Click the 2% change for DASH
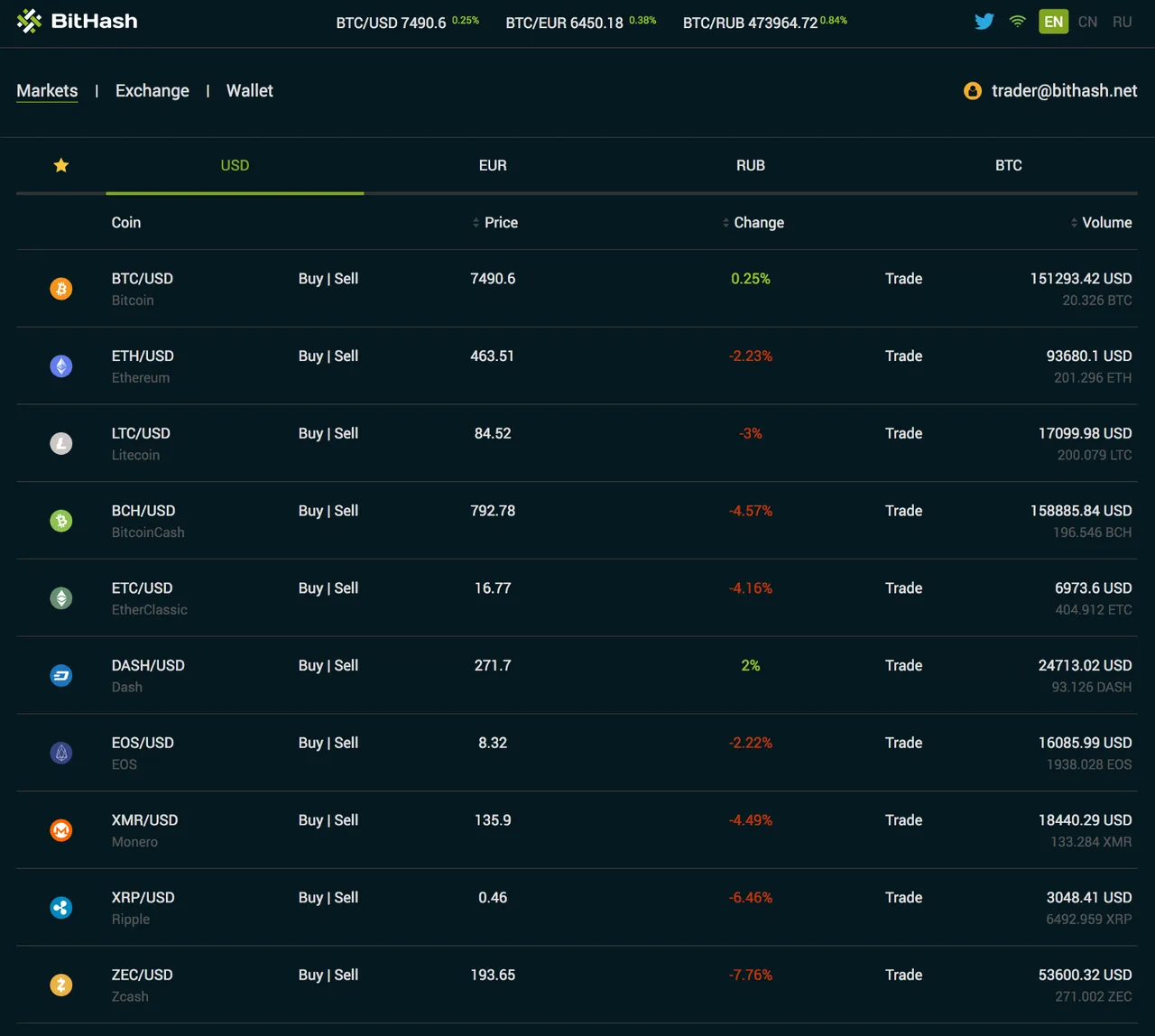1155x1036 pixels. pyautogui.click(x=751, y=666)
